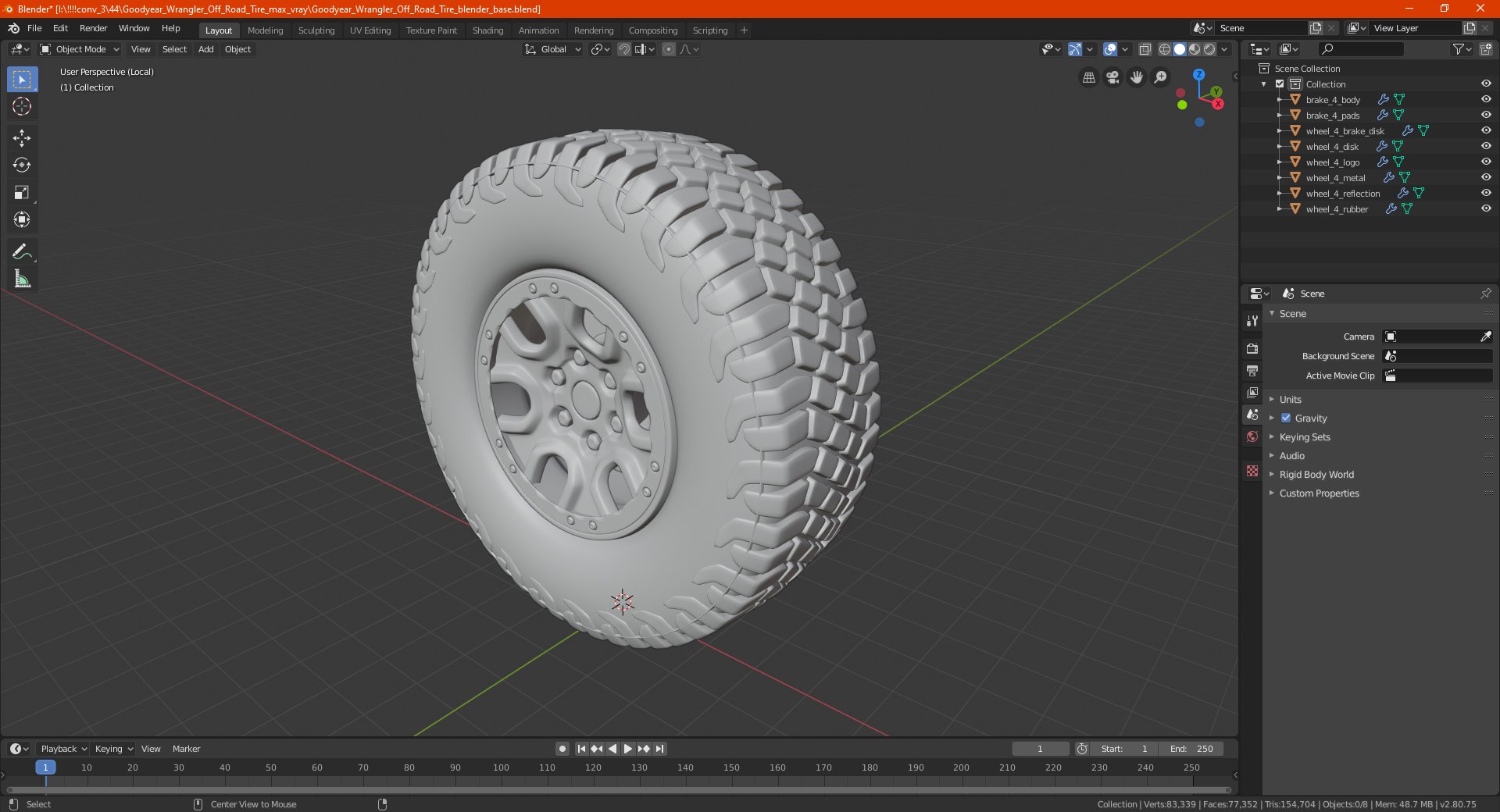Toggle X-ray view button
Viewport: 1500px width, 812px height.
point(1145,49)
